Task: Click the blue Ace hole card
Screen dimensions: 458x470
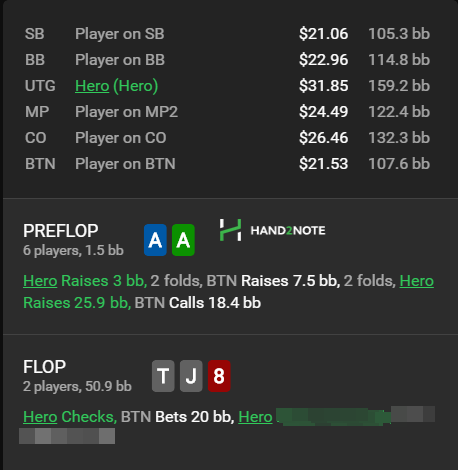Action: click(x=155, y=240)
